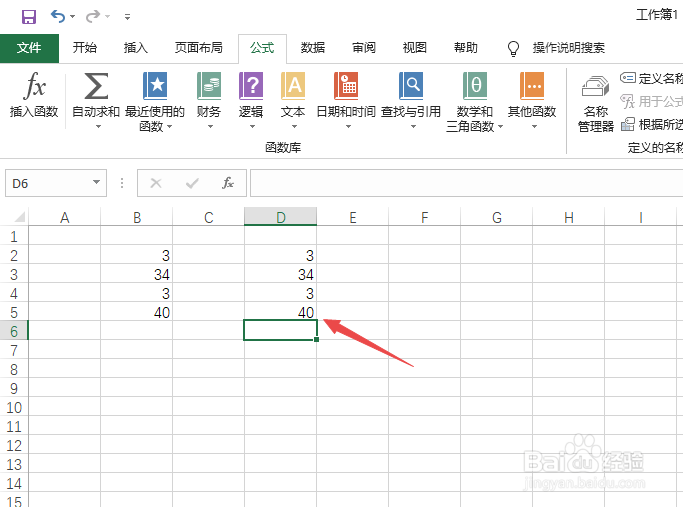Open the 文本 functions icon
Viewport: 683px width, 507px height.
(293, 86)
